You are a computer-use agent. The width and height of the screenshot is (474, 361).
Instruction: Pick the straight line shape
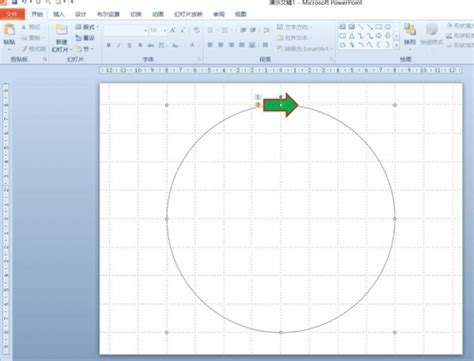360,27
